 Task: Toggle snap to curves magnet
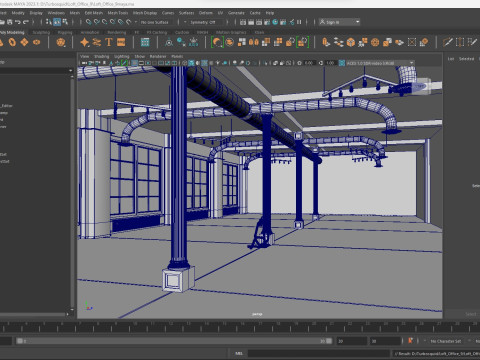96,22
